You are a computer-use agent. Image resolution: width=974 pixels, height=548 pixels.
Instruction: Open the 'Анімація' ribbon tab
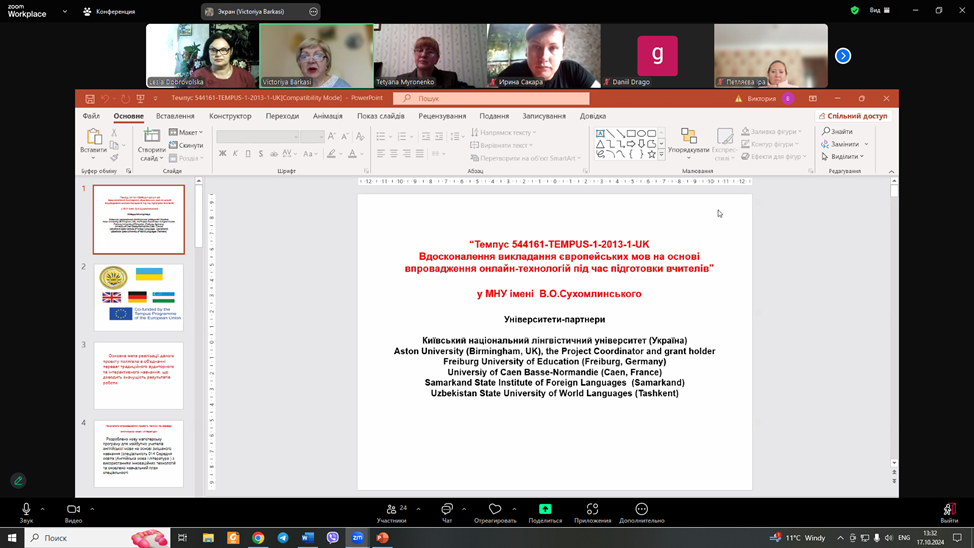click(x=327, y=116)
